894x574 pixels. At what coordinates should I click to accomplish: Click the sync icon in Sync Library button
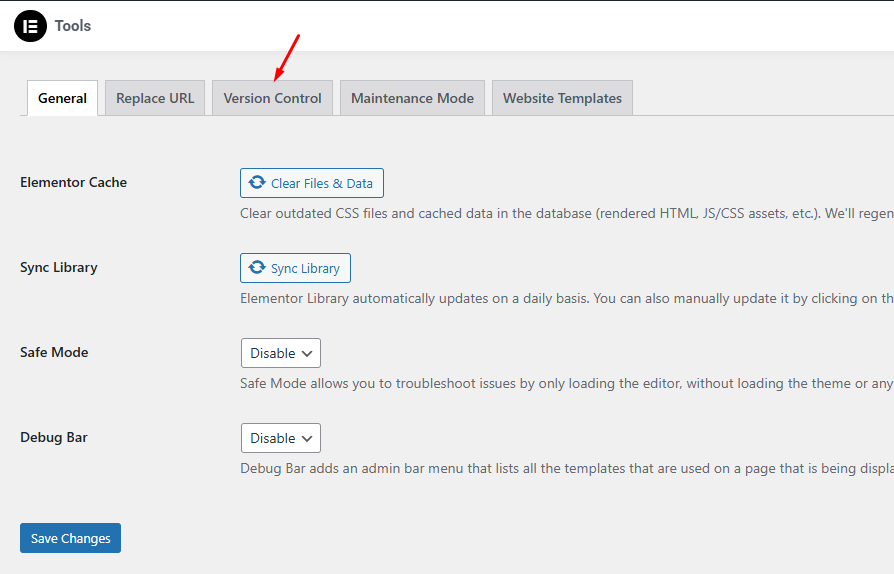tap(257, 267)
